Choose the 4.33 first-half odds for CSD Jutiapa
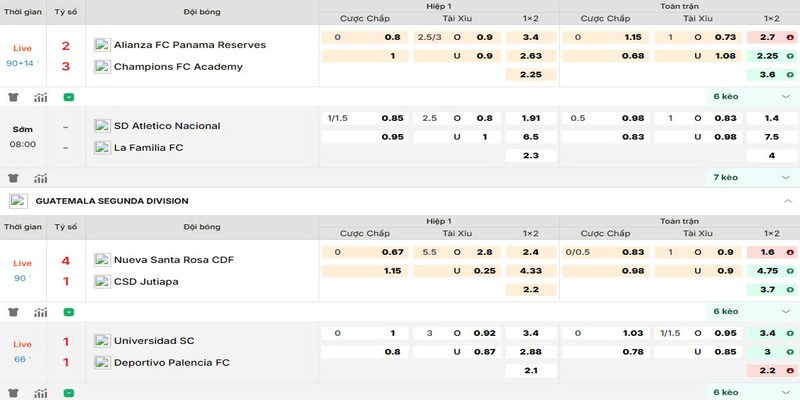This screenshot has width=800, height=400. pos(531,270)
